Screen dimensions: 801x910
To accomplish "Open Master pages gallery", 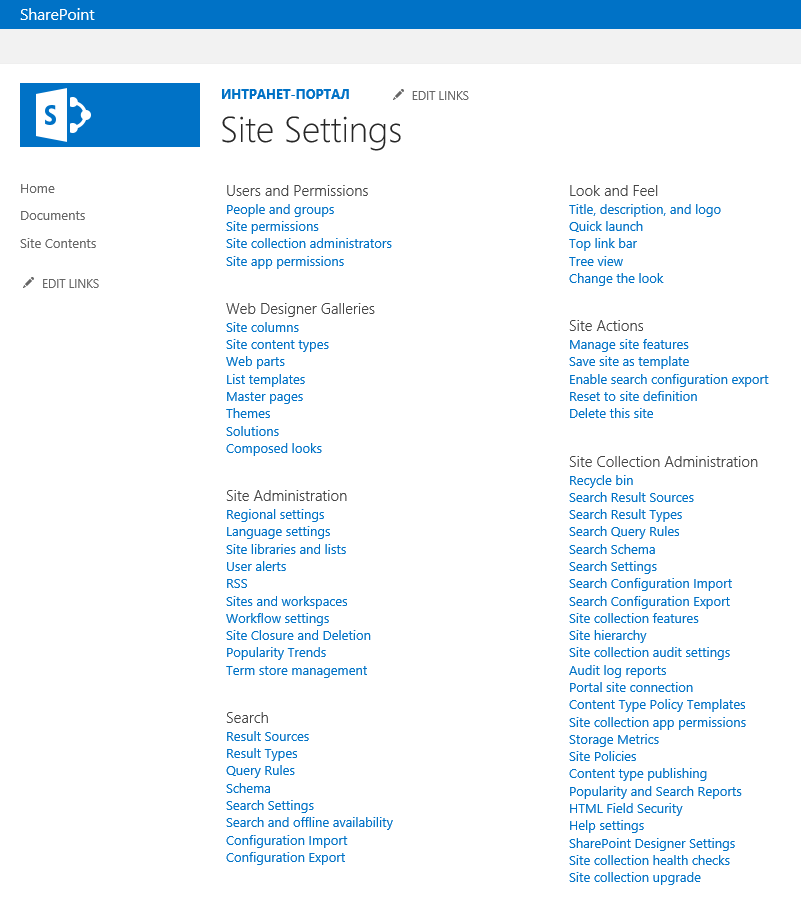I will pyautogui.click(x=264, y=397).
